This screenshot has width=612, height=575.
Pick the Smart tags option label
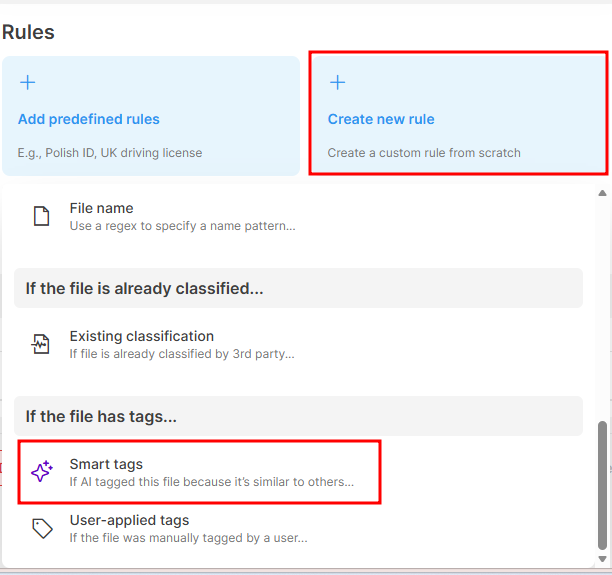click(x=106, y=464)
